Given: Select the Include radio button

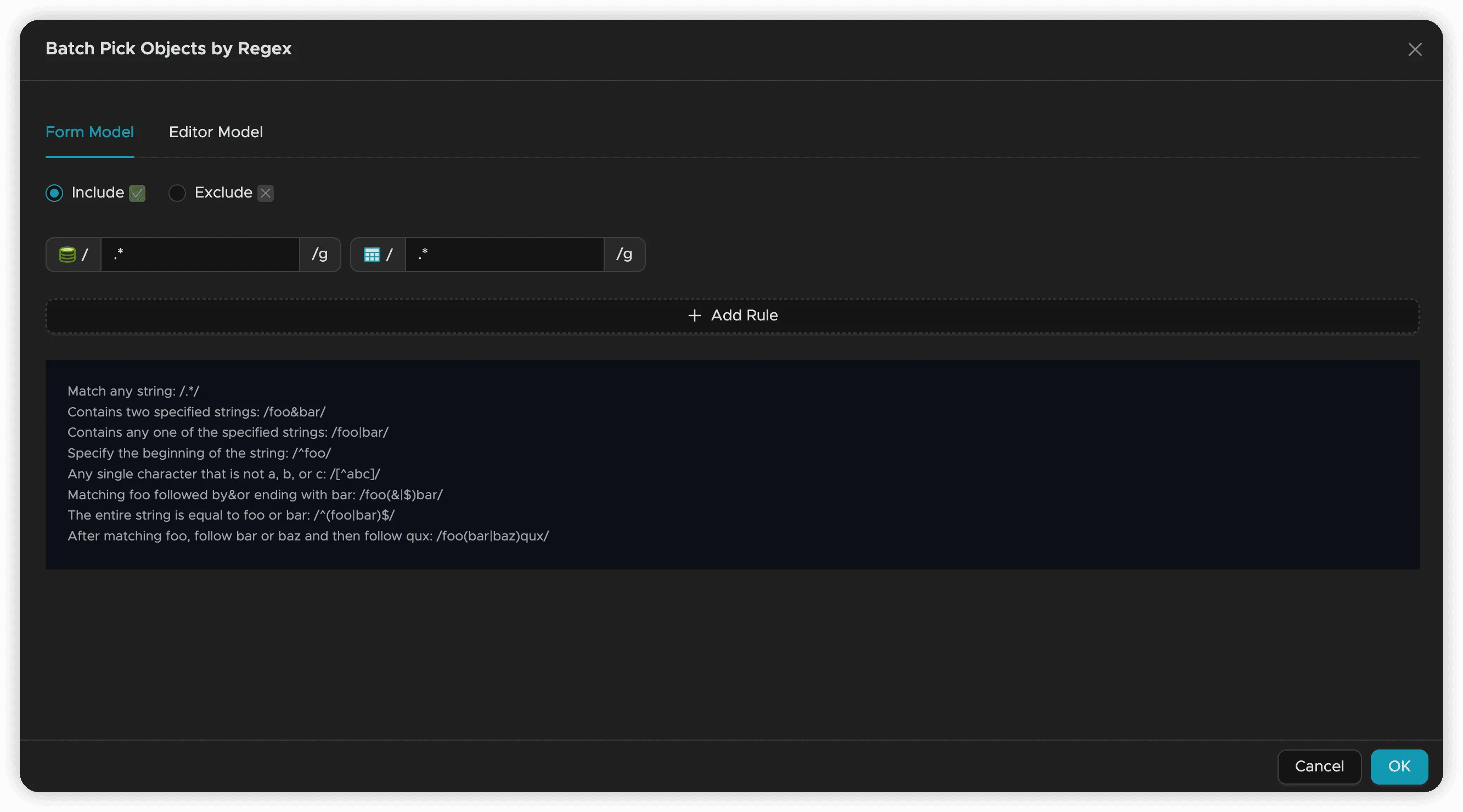Looking at the screenshot, I should [x=54, y=193].
